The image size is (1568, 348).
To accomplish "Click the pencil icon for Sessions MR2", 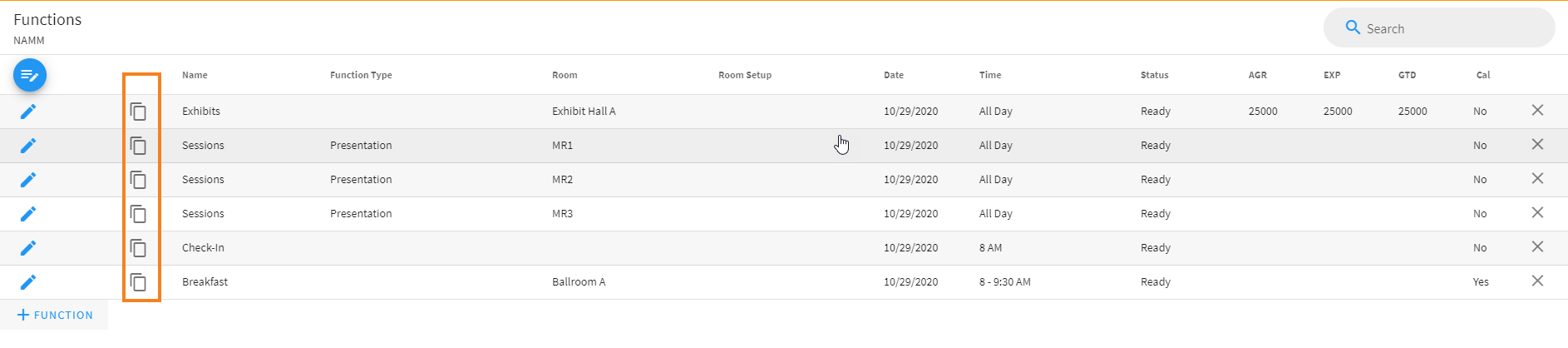I will (x=28, y=180).
